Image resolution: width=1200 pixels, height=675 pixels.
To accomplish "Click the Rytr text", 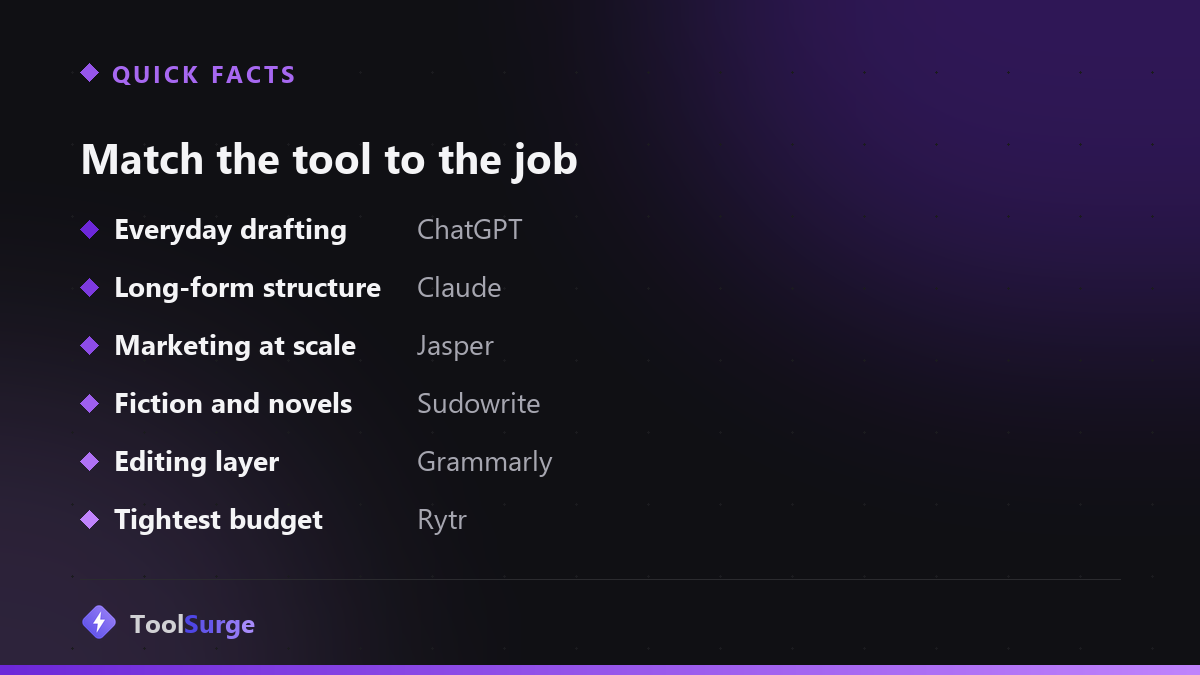I will click(441, 521).
